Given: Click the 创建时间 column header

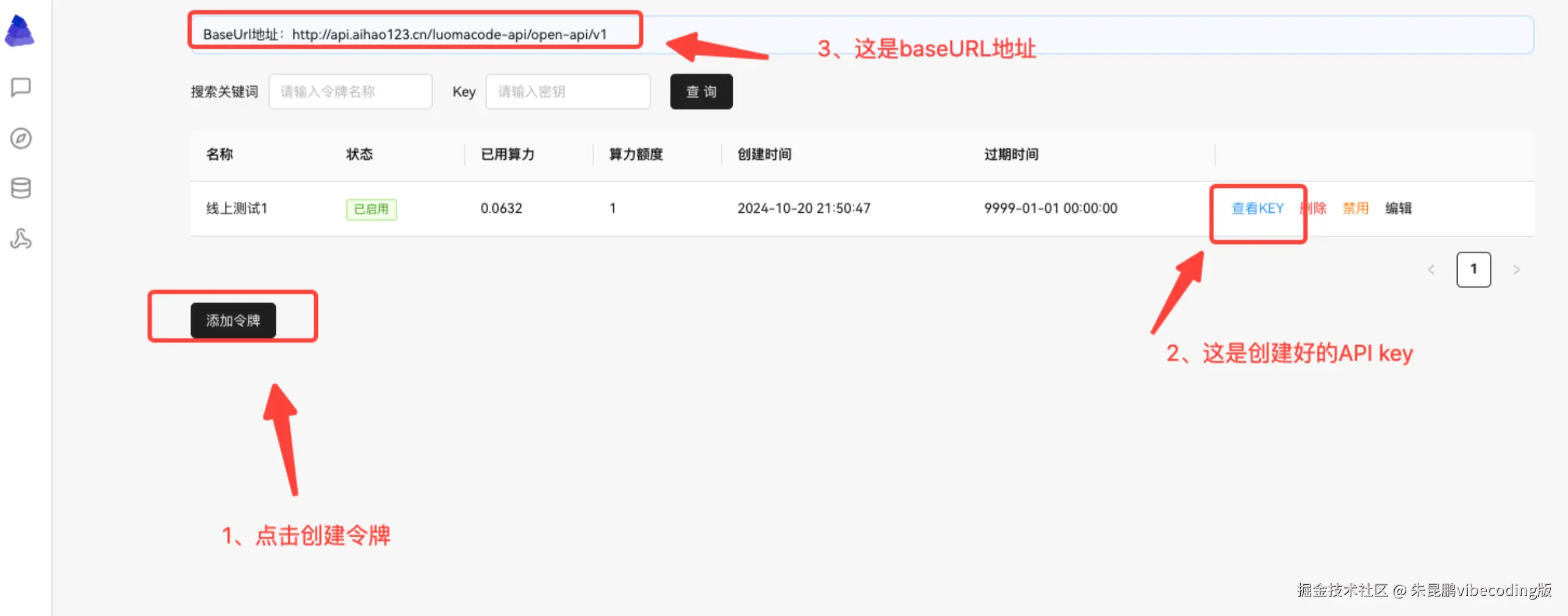Looking at the screenshot, I should coord(764,155).
